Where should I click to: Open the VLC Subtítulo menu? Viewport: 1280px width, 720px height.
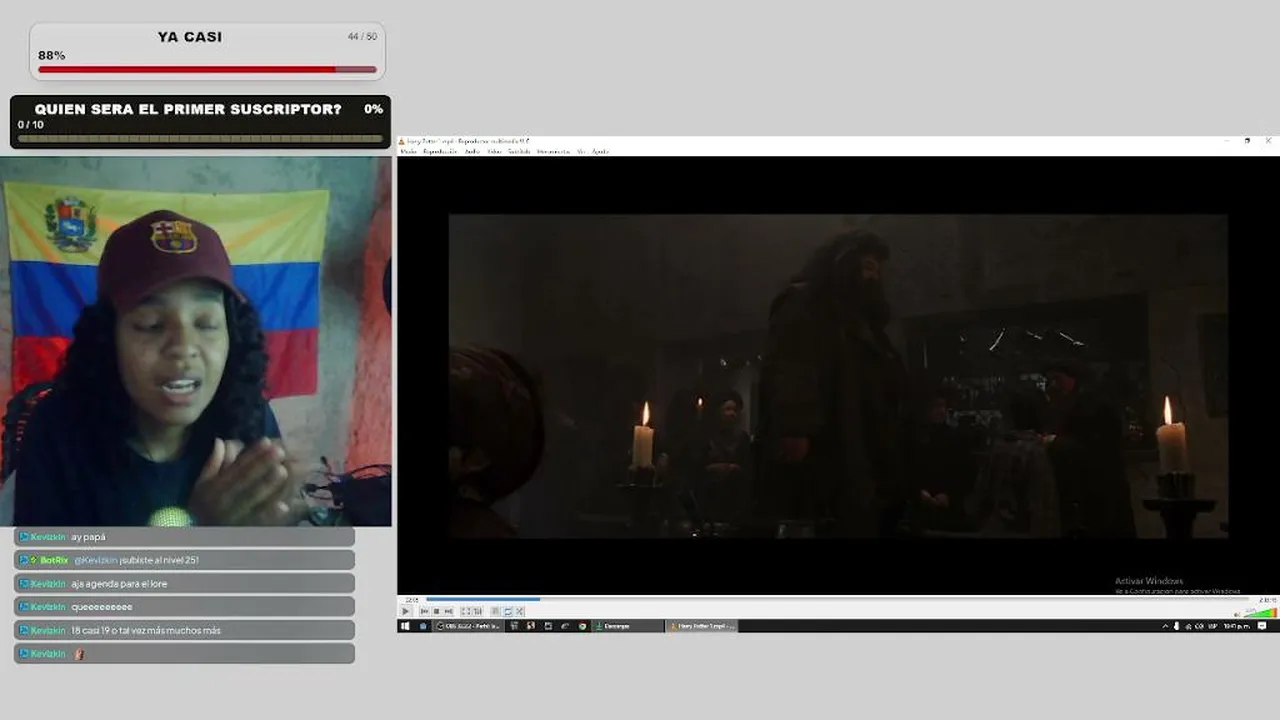[x=519, y=152]
